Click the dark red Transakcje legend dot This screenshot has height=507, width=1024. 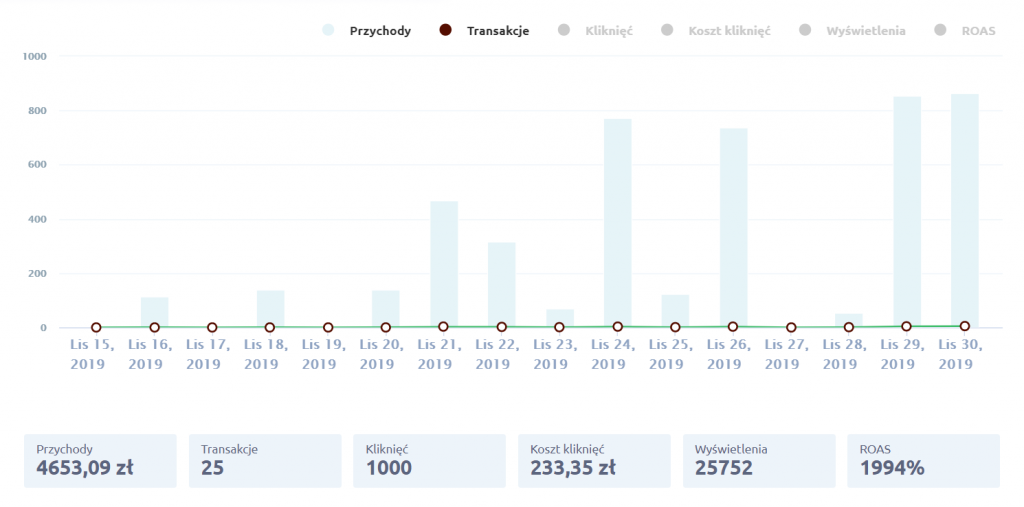pos(446,31)
